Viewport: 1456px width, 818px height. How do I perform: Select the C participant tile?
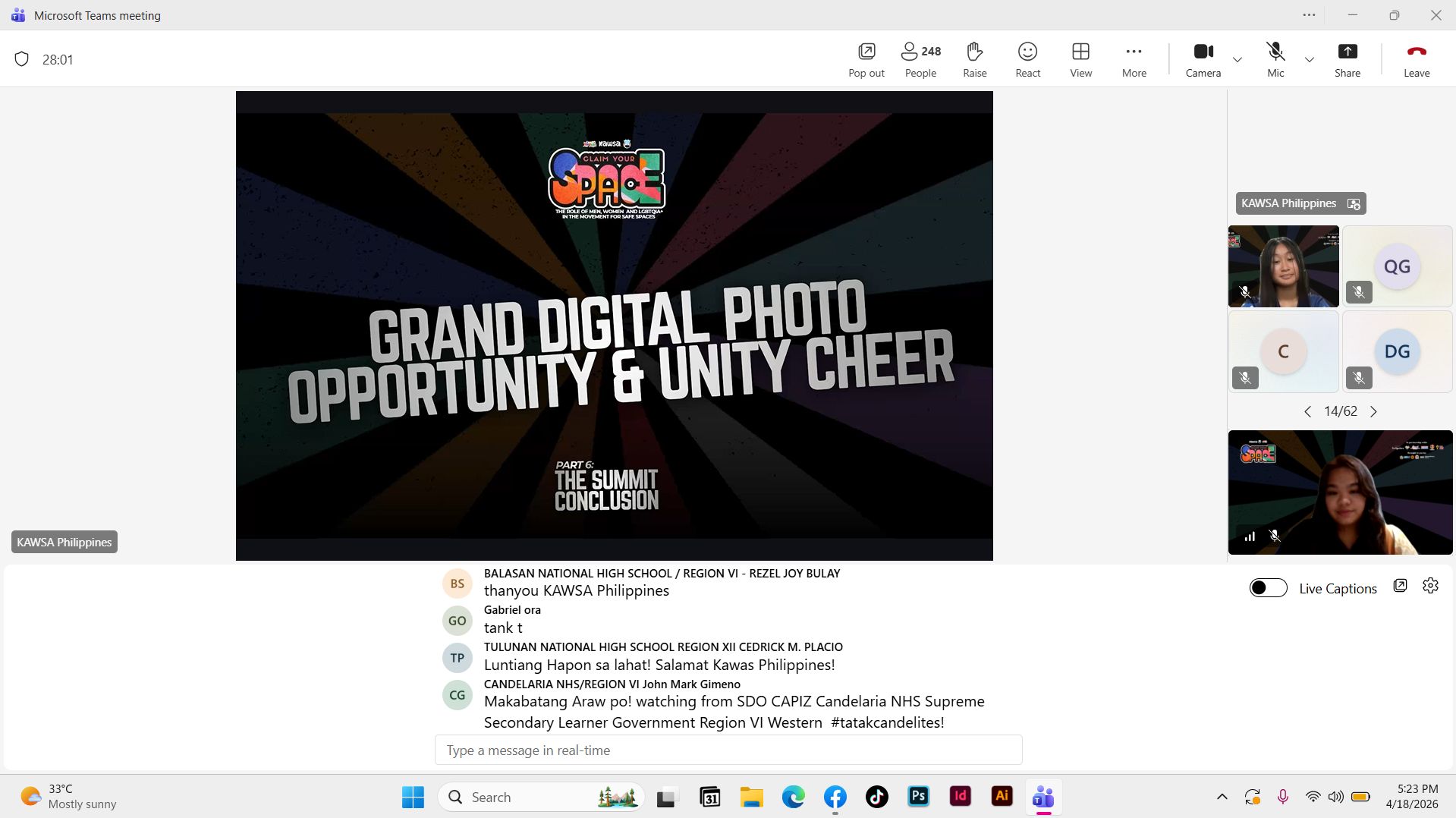[x=1284, y=351]
